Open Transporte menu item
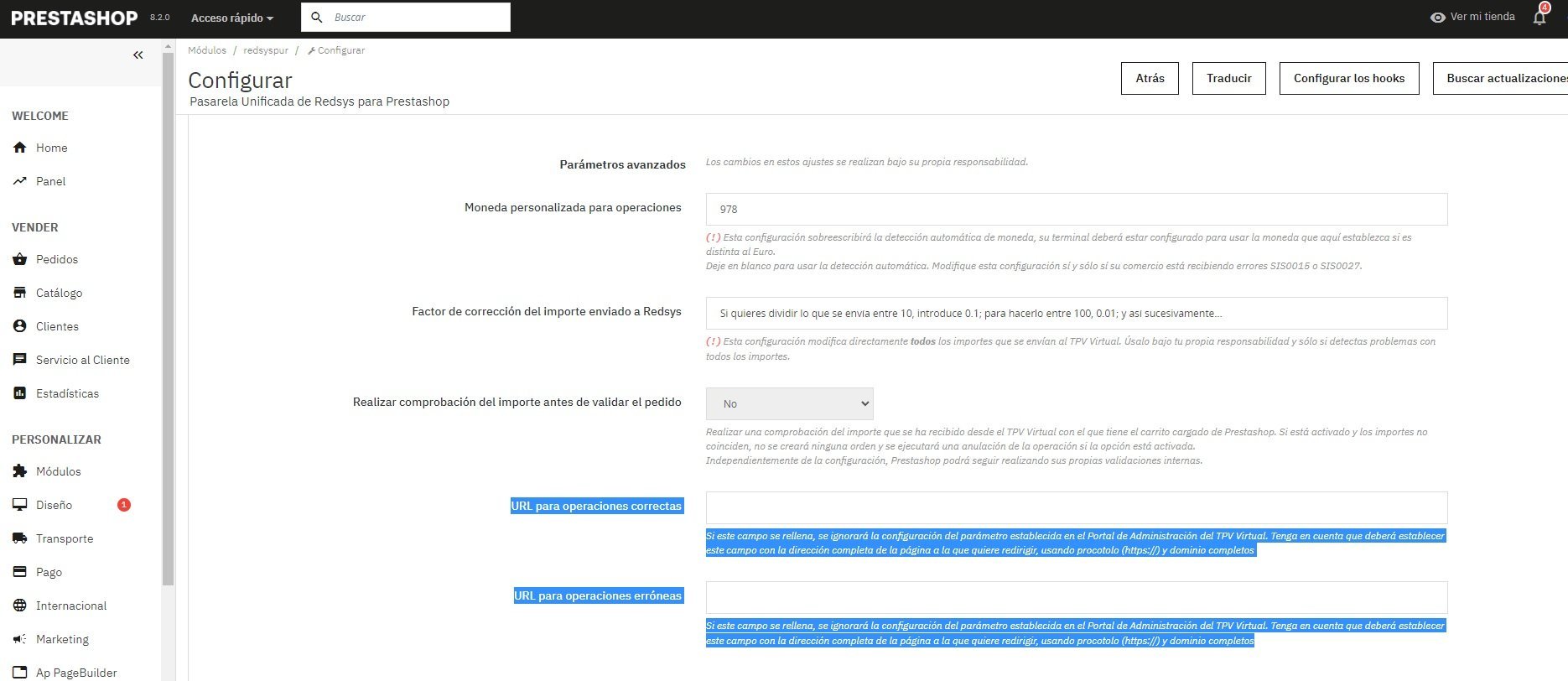The image size is (1568, 681). 65,538
